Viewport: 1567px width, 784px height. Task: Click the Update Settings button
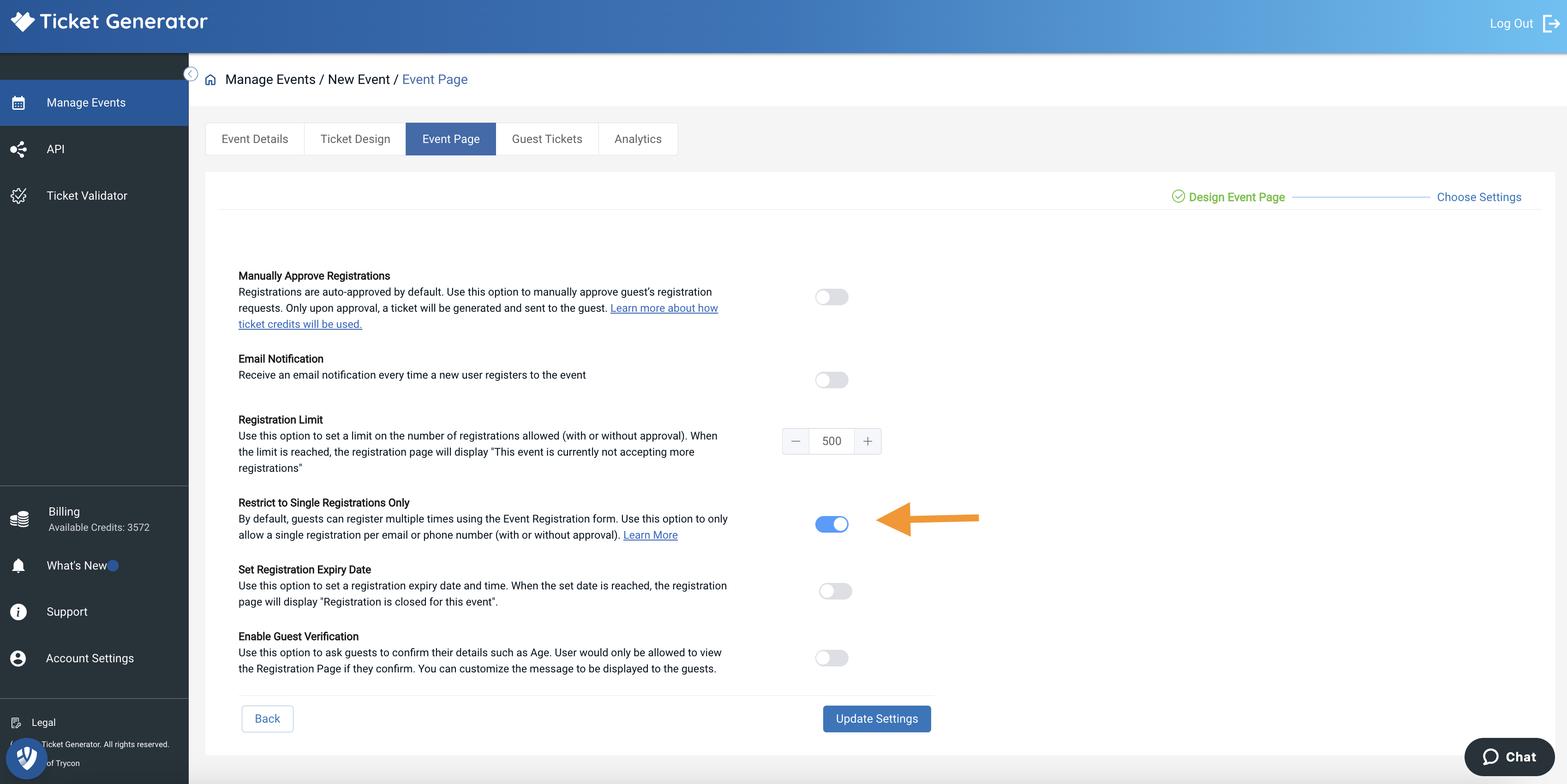pyautogui.click(x=877, y=719)
